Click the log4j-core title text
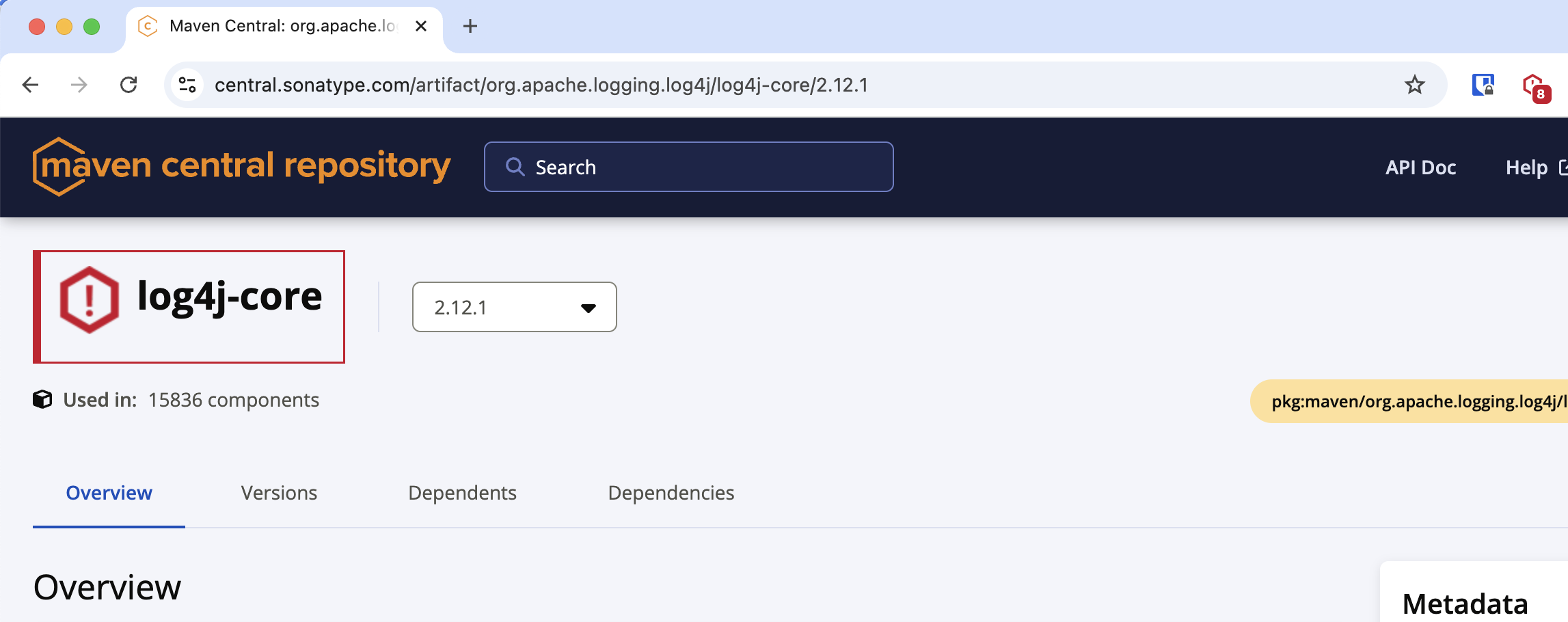Image resolution: width=1568 pixels, height=622 pixels. tap(230, 296)
